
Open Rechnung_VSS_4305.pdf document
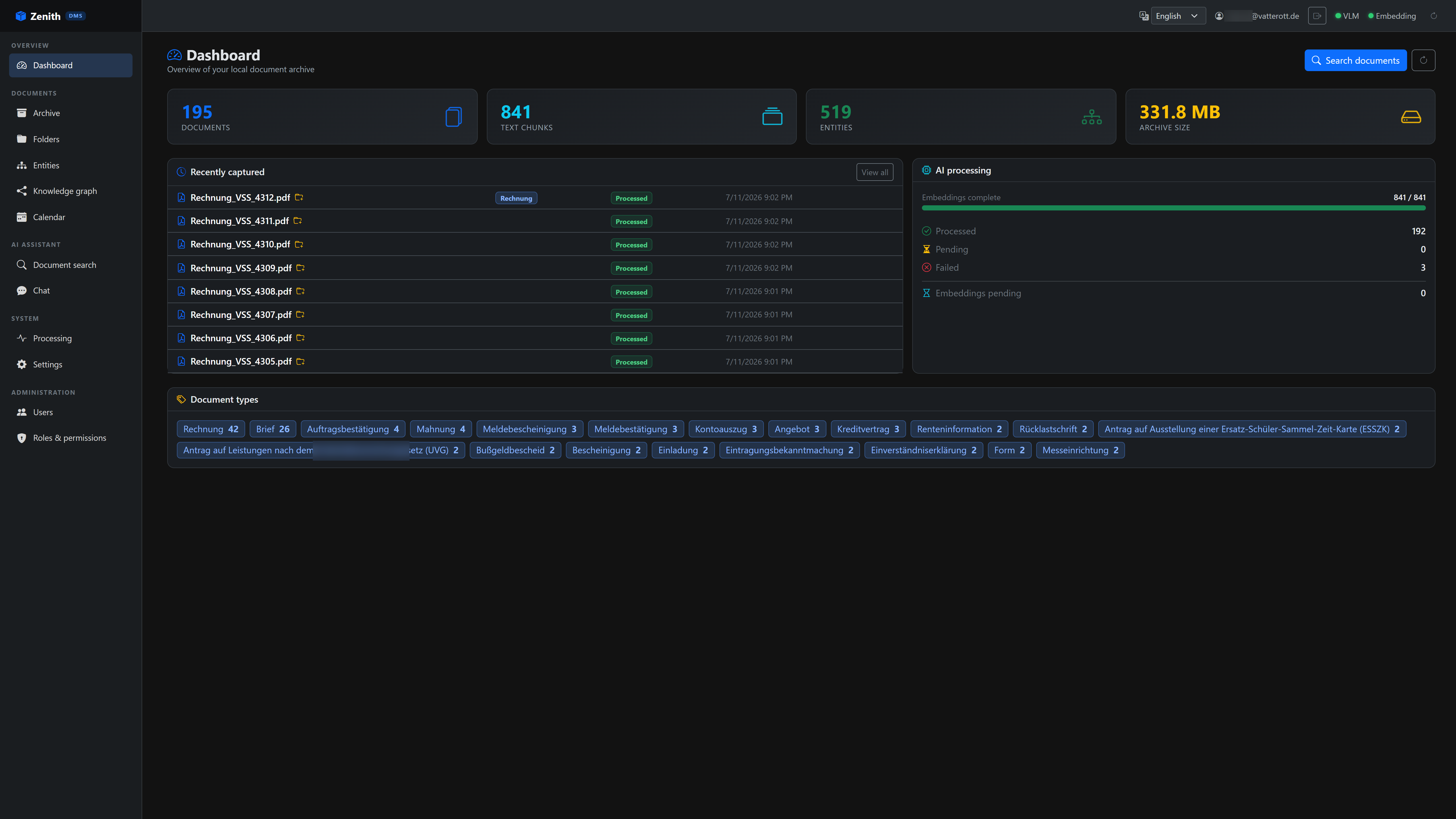point(241,361)
